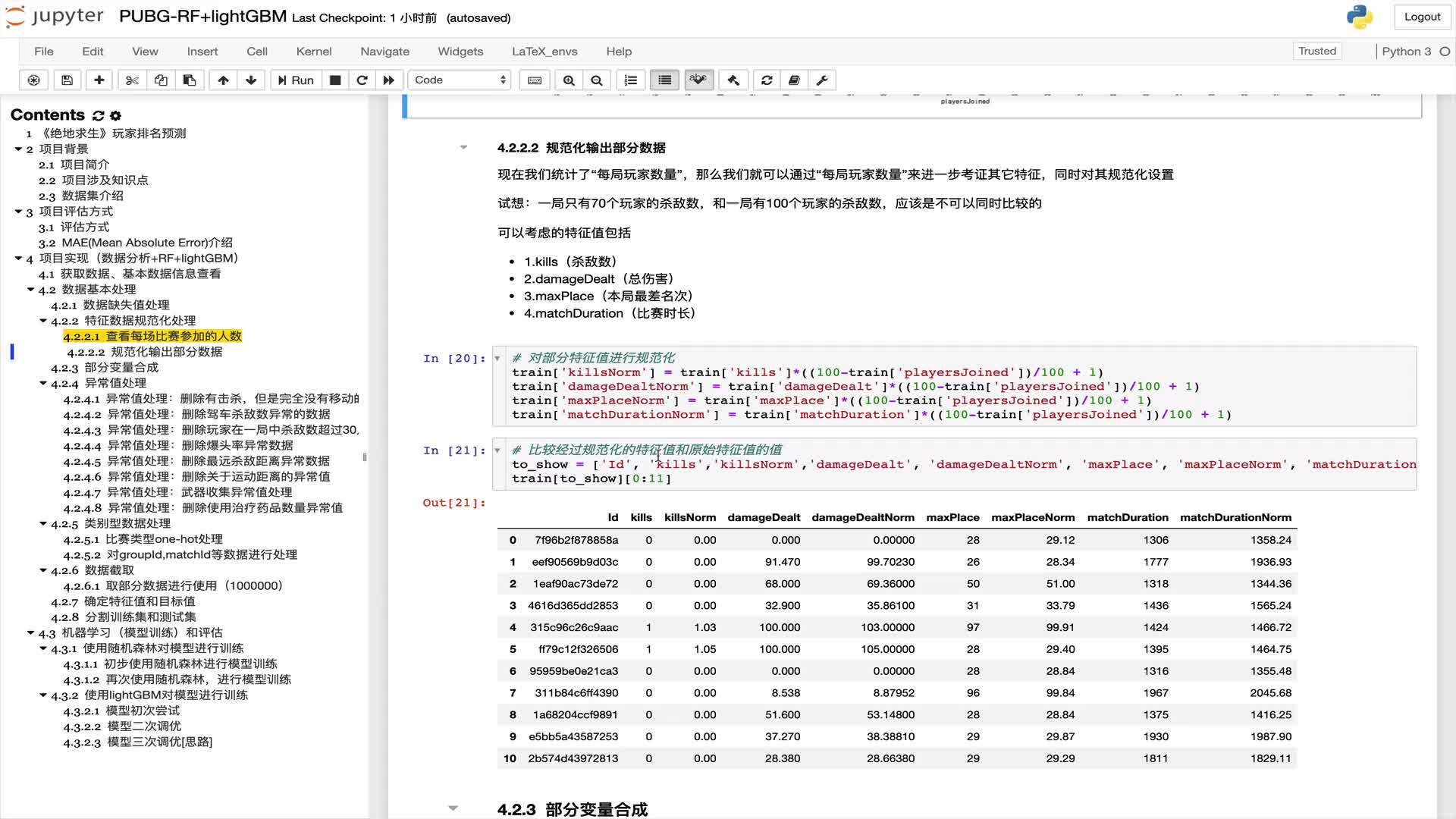Viewport: 1456px width, 819px height.
Task: Collapse 4.2.5 类别型数据处理 tree node
Action: point(43,524)
